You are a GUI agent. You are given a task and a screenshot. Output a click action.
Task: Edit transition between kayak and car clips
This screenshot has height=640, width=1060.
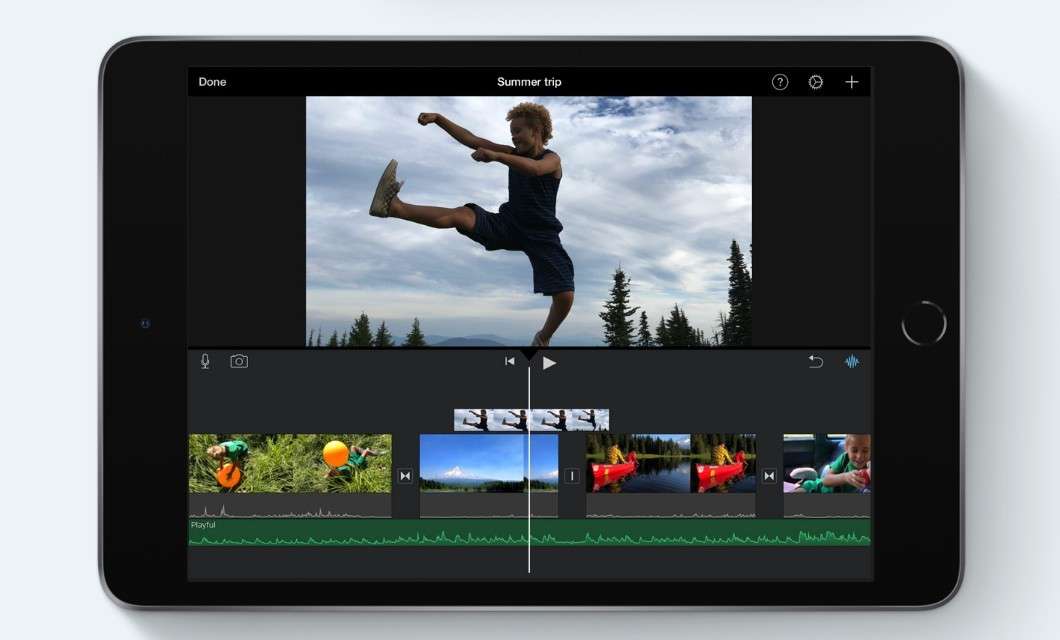click(769, 476)
